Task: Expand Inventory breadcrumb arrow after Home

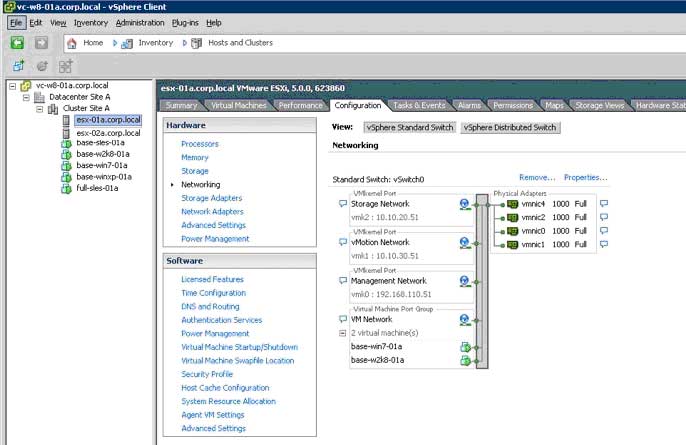Action: (x=115, y=43)
